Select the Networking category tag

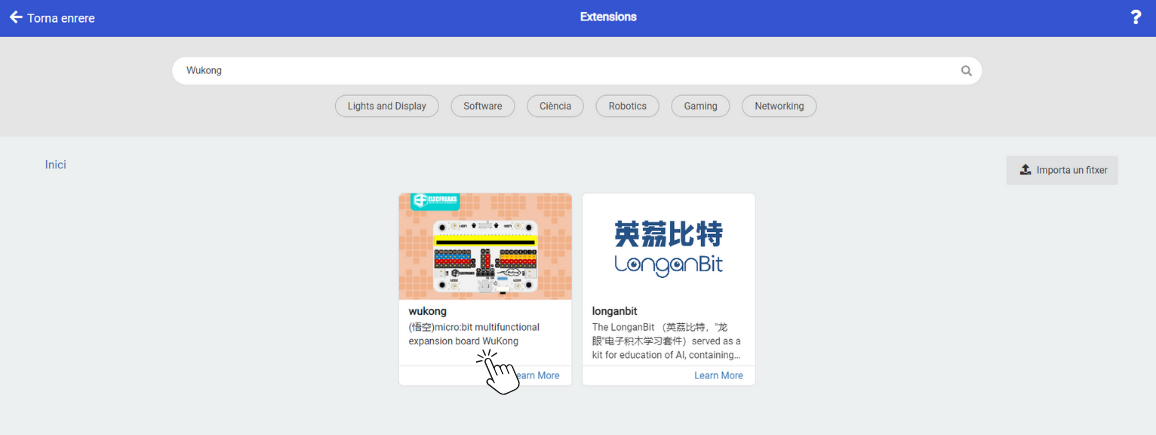tap(779, 106)
